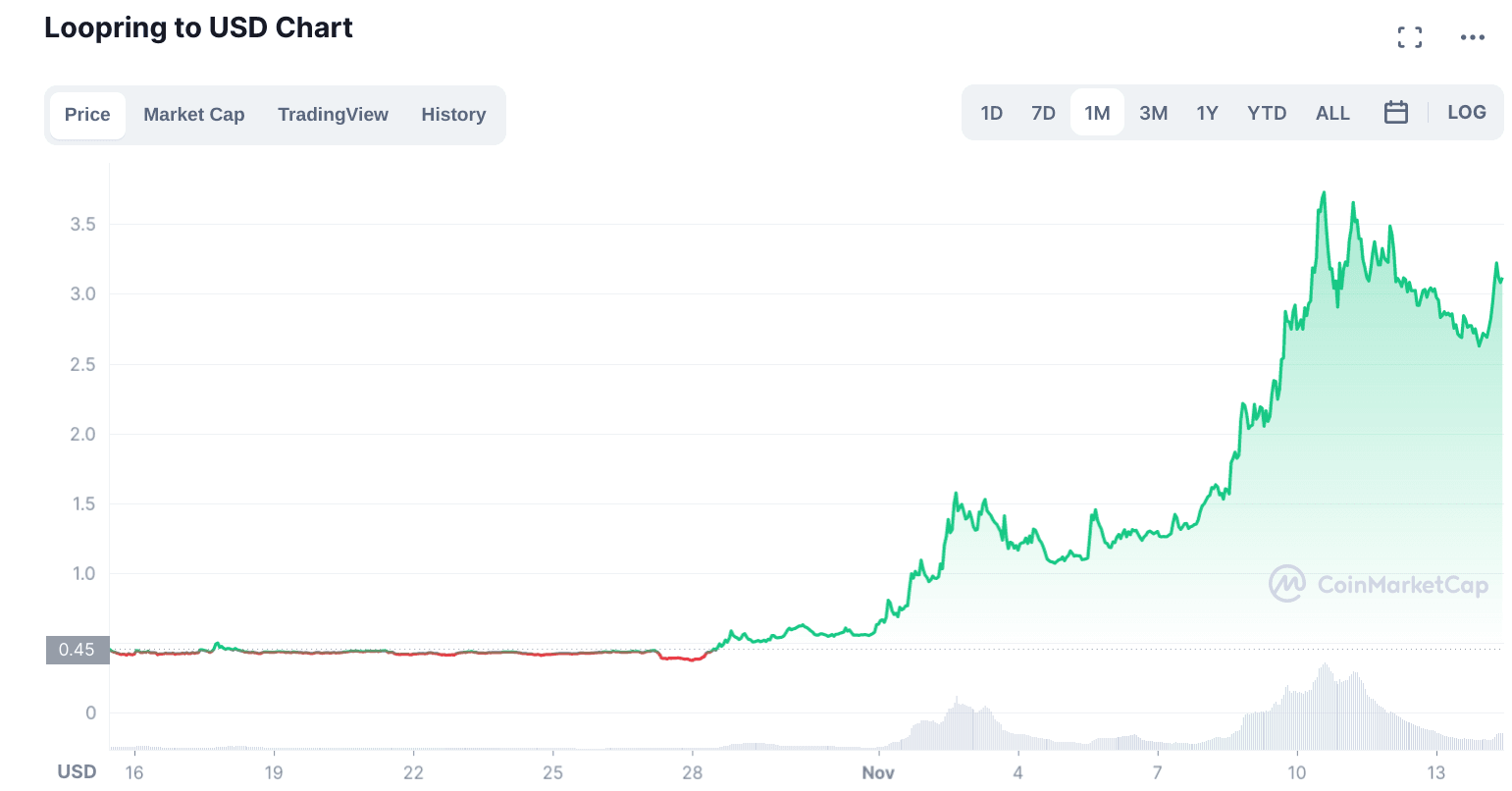Open the calendar date range picker
Image resolution: width=1512 pixels, height=791 pixels.
point(1395,113)
